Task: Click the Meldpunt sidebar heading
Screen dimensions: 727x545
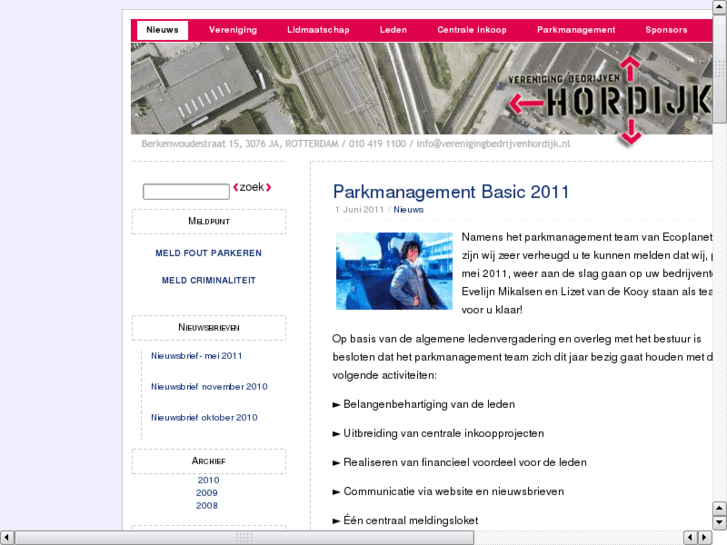Action: coord(209,222)
